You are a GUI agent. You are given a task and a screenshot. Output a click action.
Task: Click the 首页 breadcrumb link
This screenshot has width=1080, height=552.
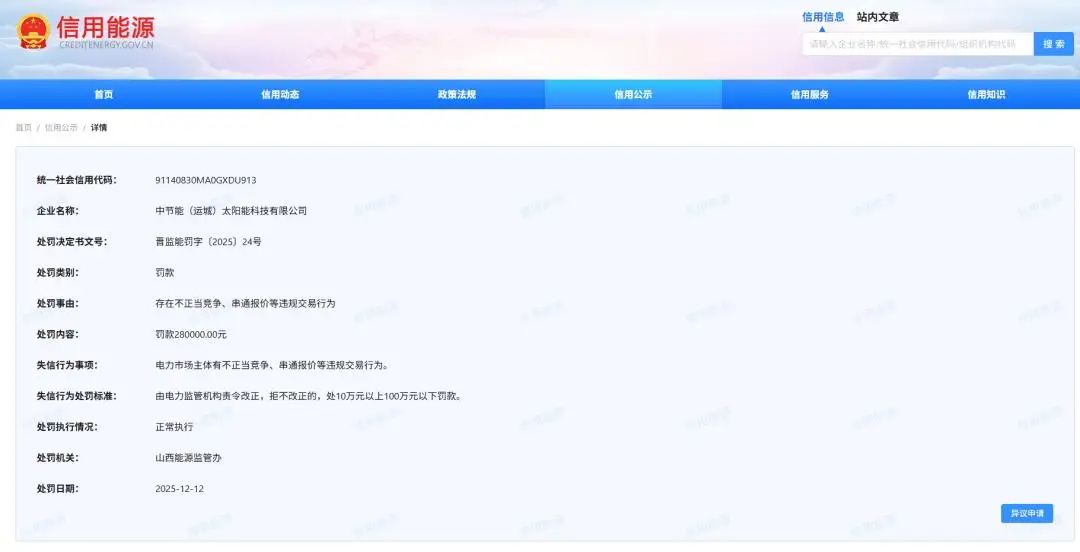click(x=23, y=128)
